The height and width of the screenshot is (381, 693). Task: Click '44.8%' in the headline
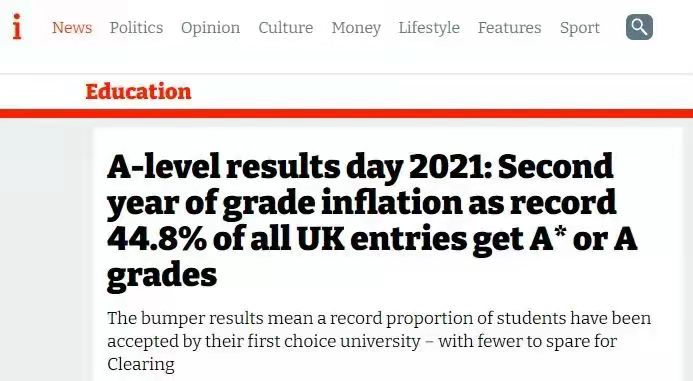click(157, 239)
